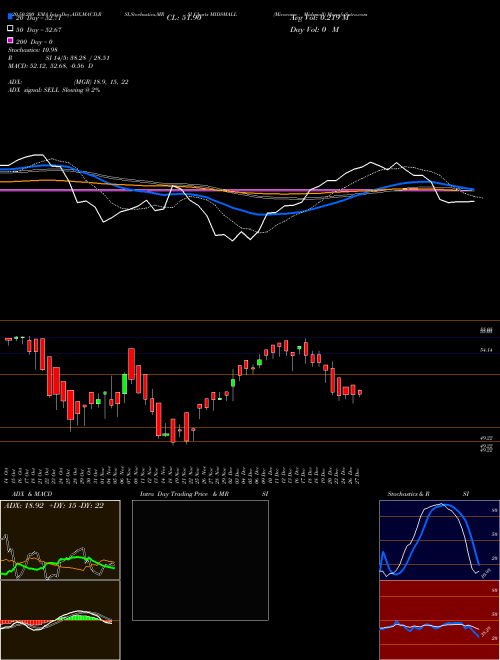This screenshot has width=500, height=660.
Task: Click the magenta 200 Day legend swatch
Action: click(x=11, y=41)
